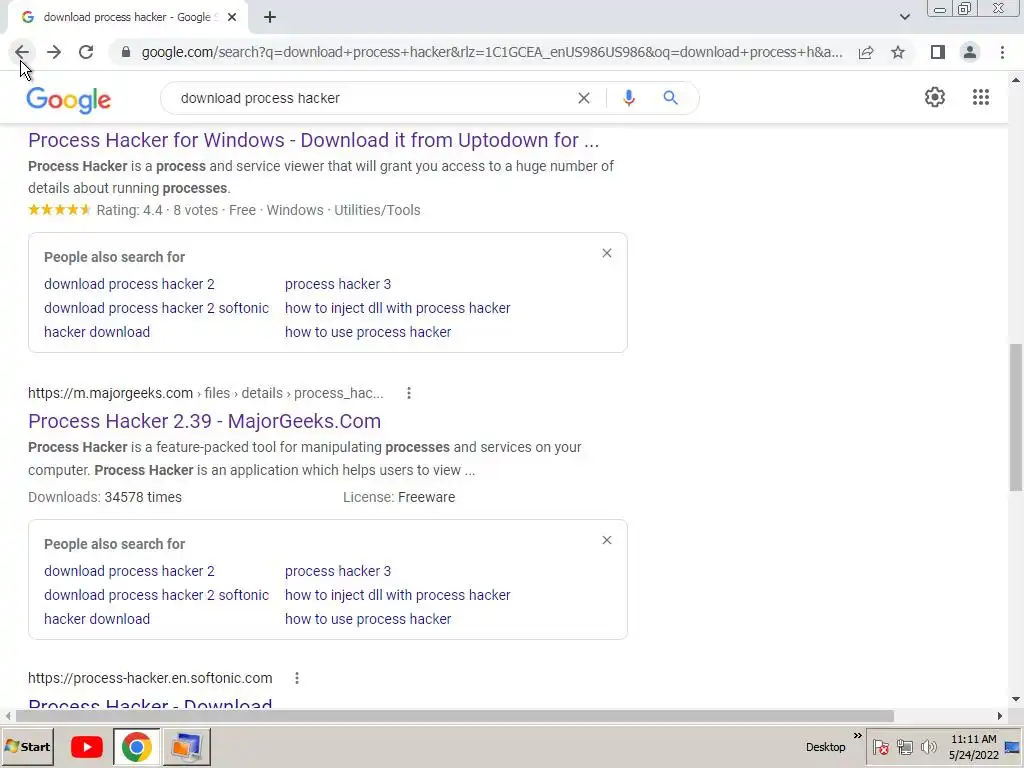
Task: Click the horizontal scrollbar right arrow
Action: coord(999,716)
